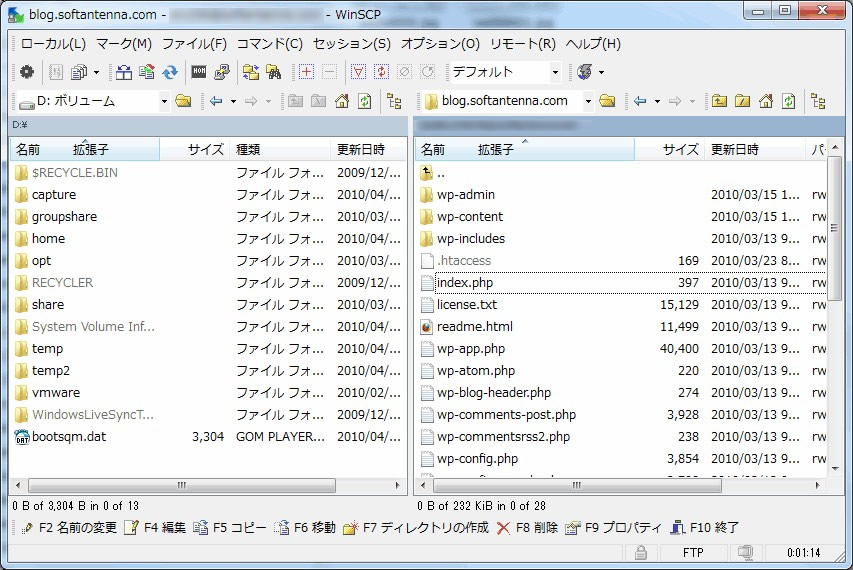853x570 pixels.
Task: Open the デフォルト transfer settings dropdown
Action: 555,72
